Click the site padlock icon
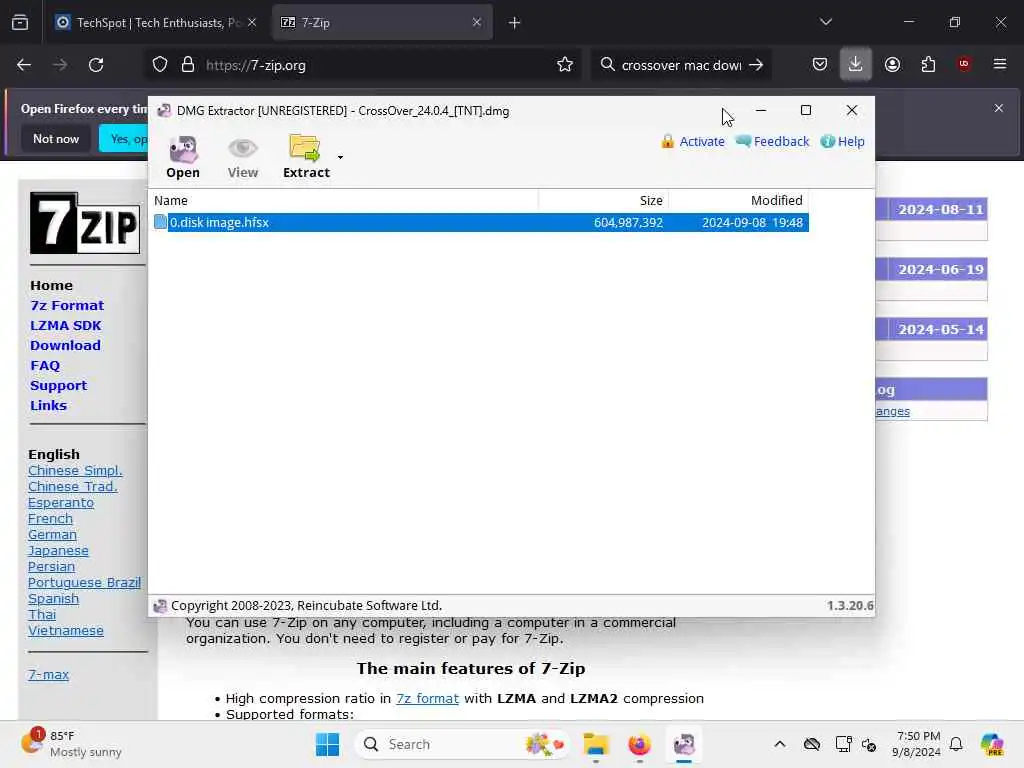Image resolution: width=1024 pixels, height=768 pixels. point(188,65)
